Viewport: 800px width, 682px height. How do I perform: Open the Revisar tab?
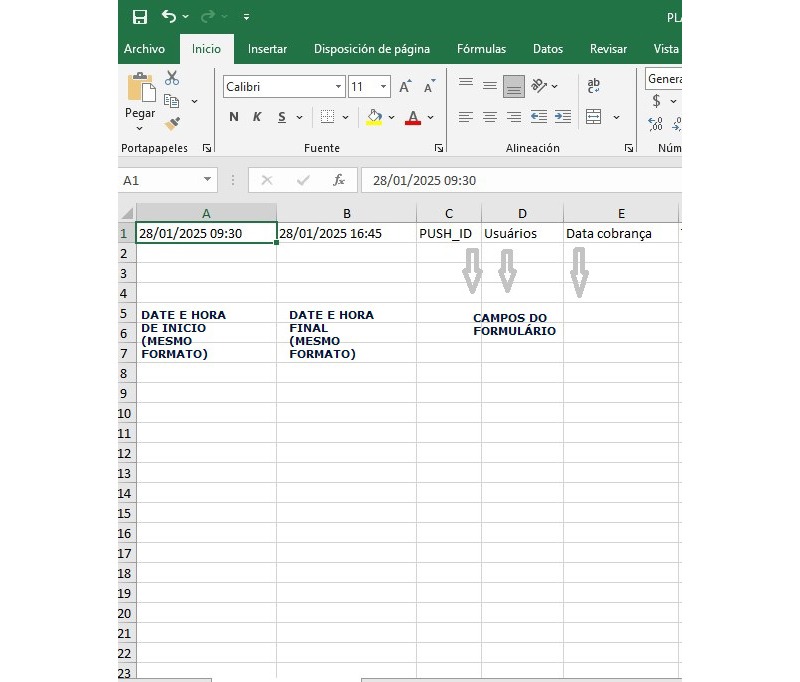[x=608, y=49]
